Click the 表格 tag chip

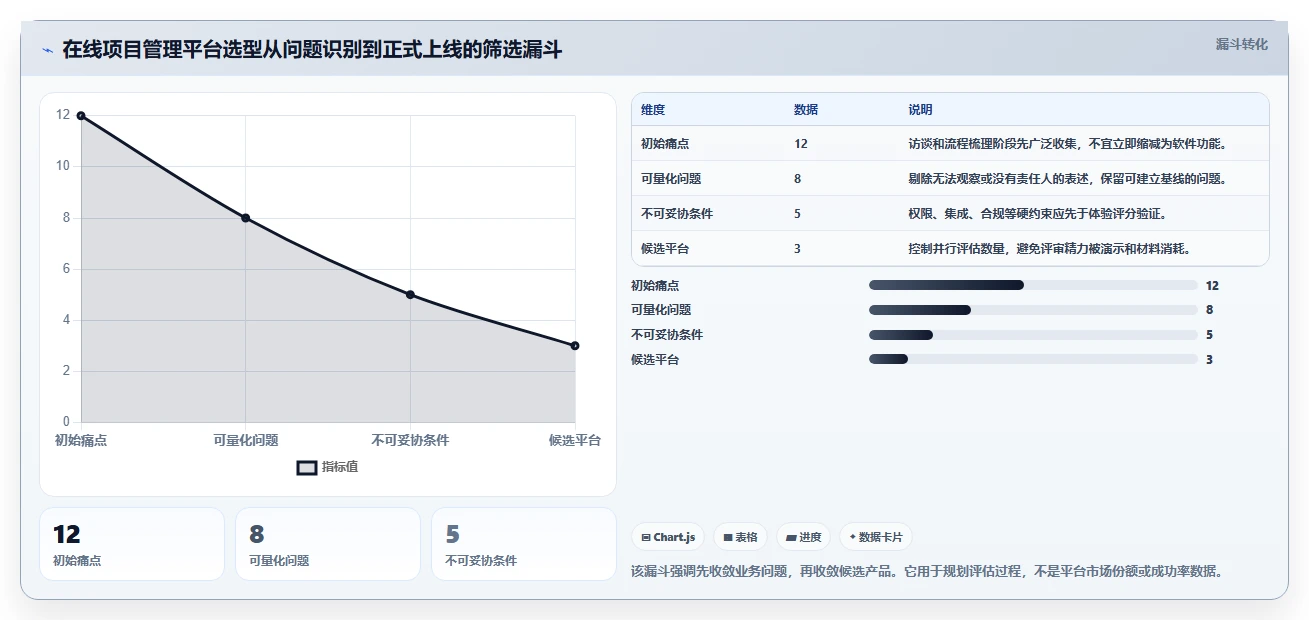pyautogui.click(x=740, y=537)
